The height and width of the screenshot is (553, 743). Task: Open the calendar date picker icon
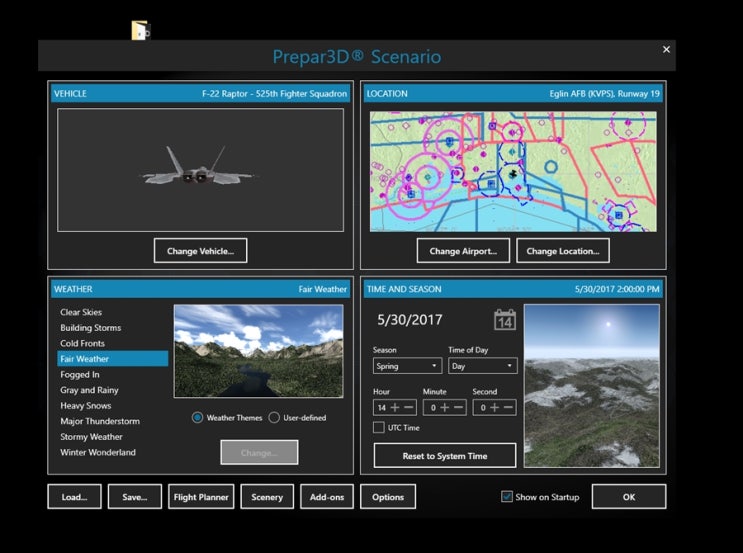(x=505, y=320)
